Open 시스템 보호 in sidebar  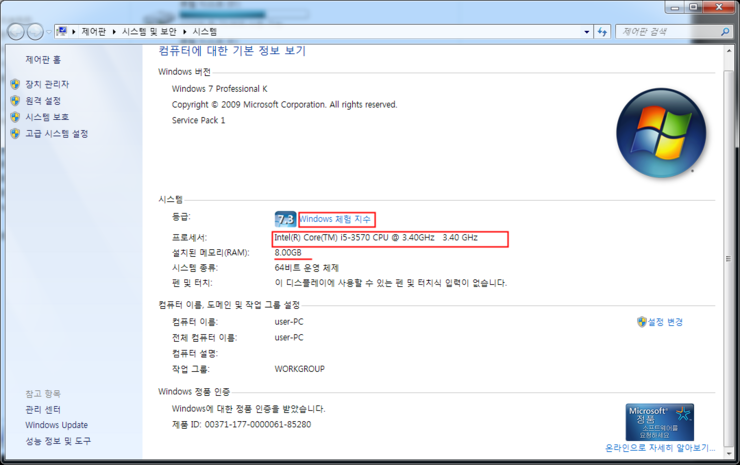click(x=47, y=117)
